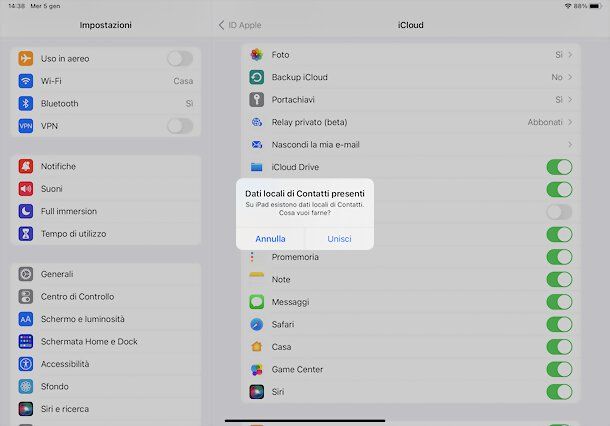610x426 pixels.
Task: Open Foto settings chevron
Action: pos(570,54)
